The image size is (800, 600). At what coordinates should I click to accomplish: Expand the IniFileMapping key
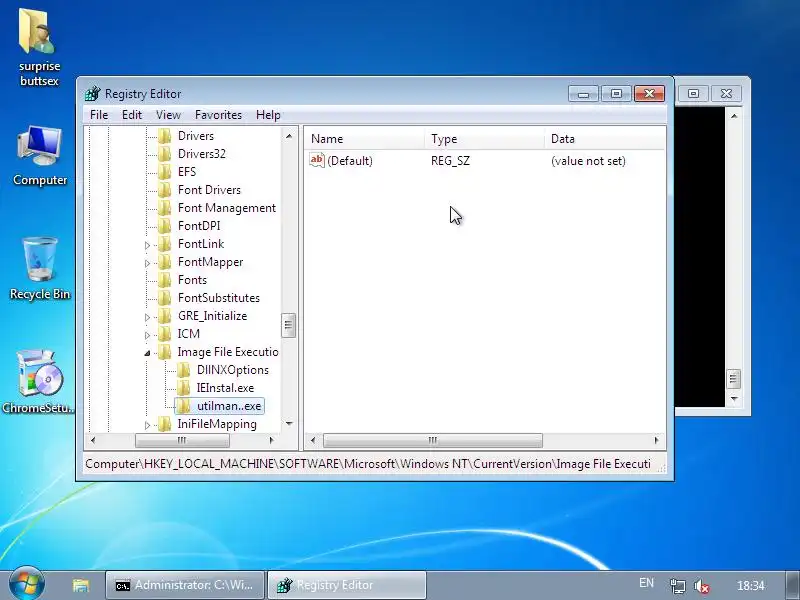point(147,425)
